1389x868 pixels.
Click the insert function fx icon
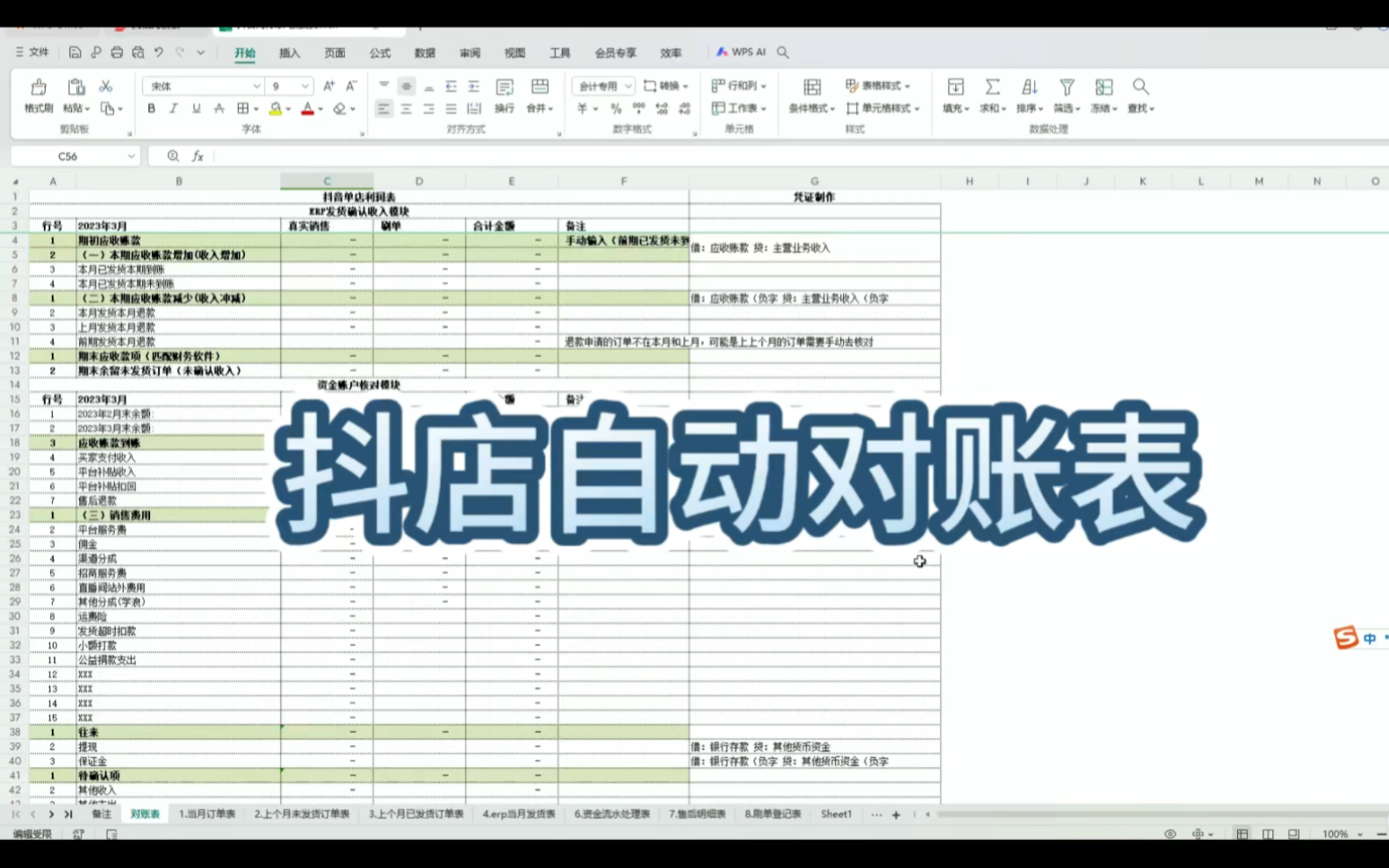click(198, 156)
